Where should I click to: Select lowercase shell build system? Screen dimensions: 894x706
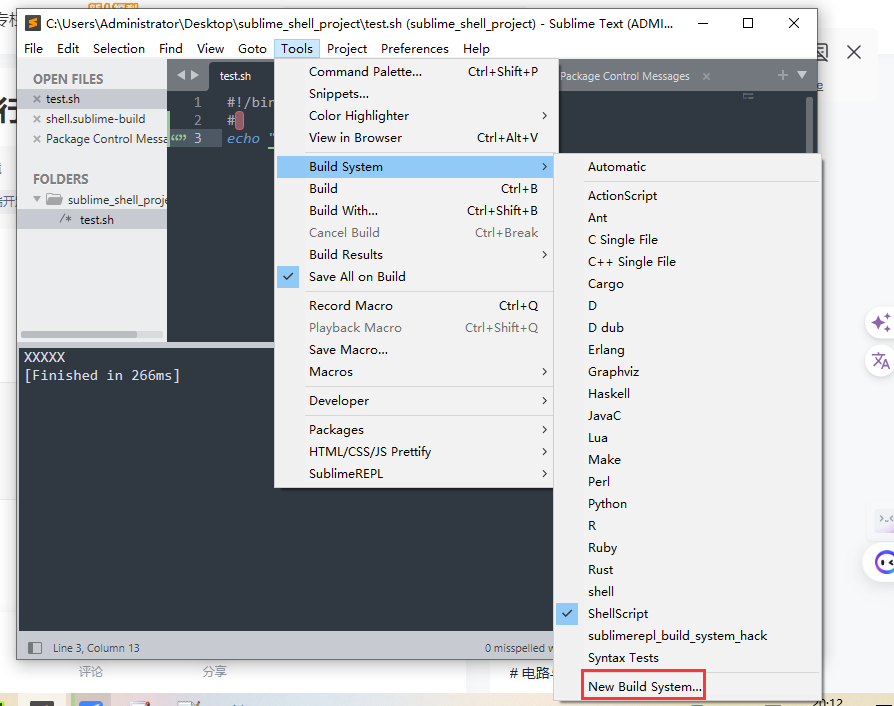click(x=688, y=592)
